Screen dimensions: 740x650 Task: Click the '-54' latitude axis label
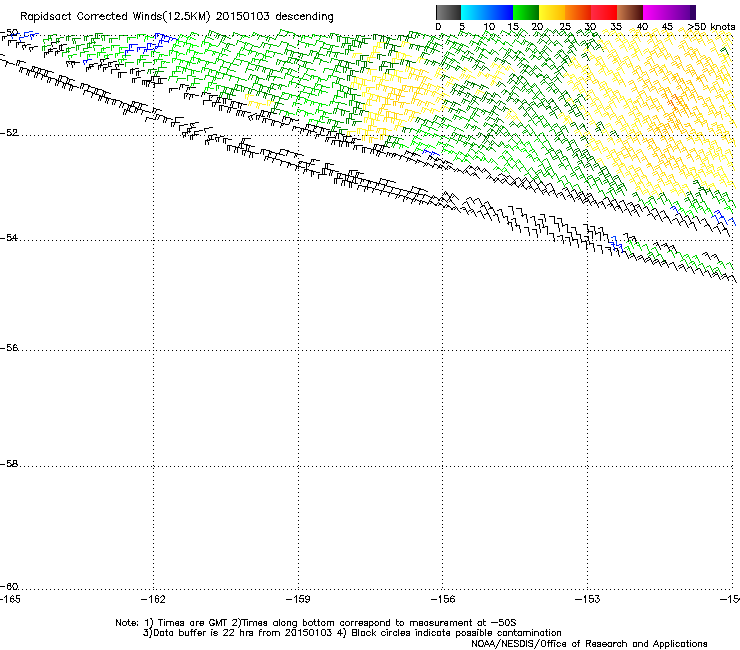(9, 237)
